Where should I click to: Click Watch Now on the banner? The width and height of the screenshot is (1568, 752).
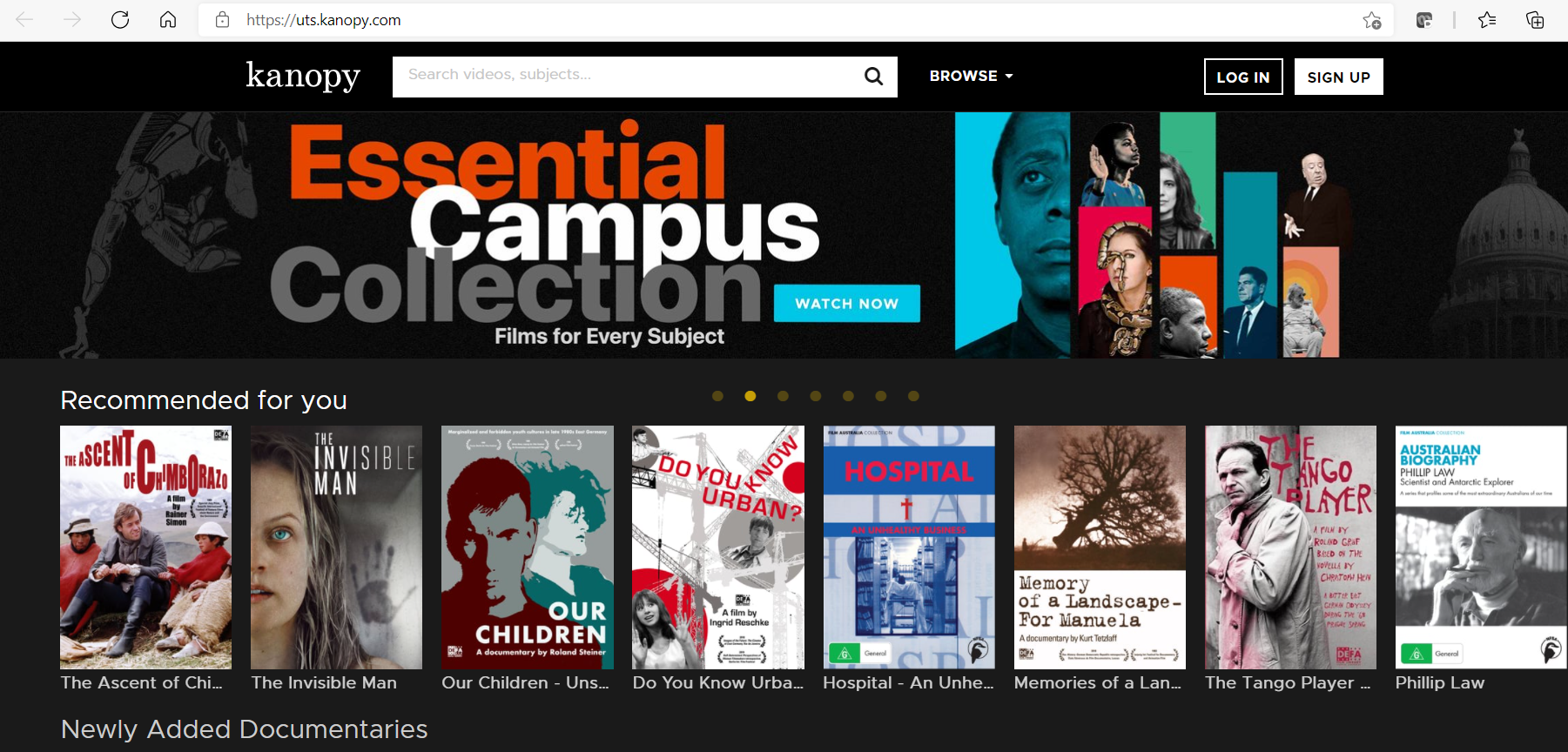click(846, 303)
